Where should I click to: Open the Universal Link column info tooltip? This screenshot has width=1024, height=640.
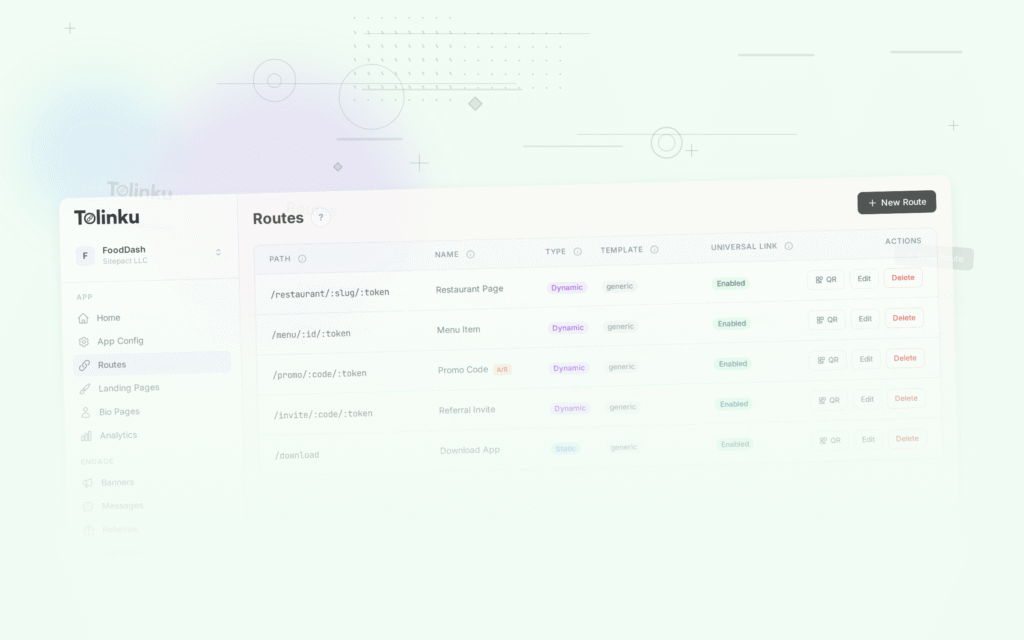click(789, 246)
